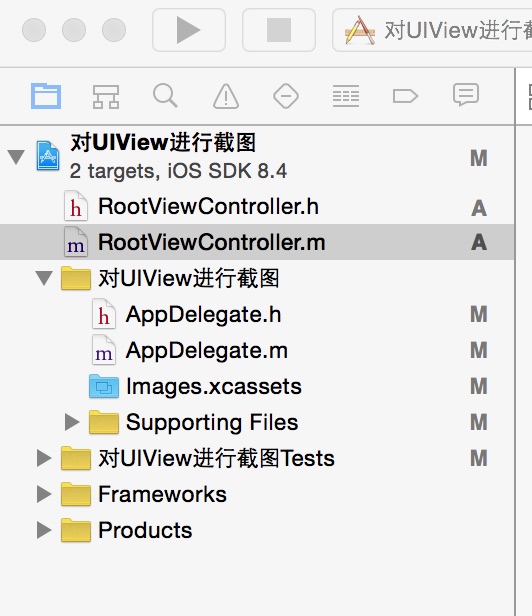Run the project with the Play button
This screenshot has width=532, height=616.
click(189, 30)
